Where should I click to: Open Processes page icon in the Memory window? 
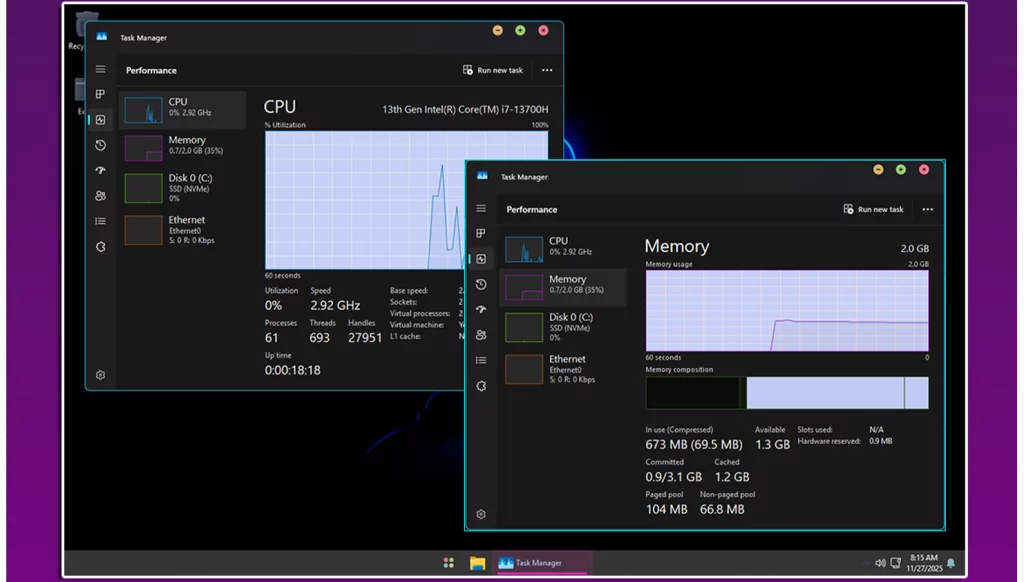point(481,233)
